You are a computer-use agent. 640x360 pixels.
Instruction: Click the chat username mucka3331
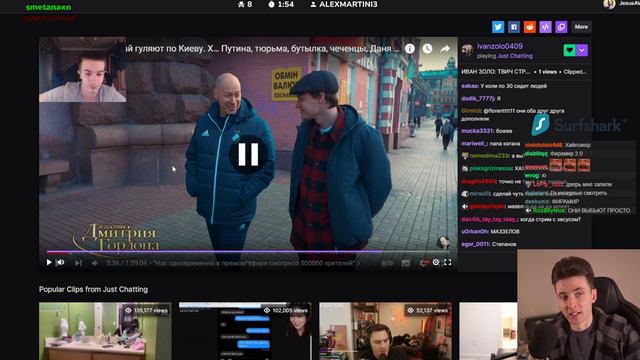point(477,131)
